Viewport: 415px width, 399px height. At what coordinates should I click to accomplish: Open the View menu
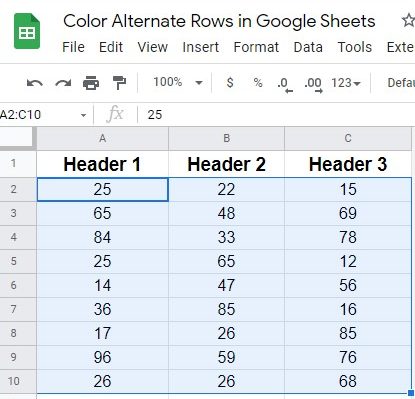[x=153, y=47]
